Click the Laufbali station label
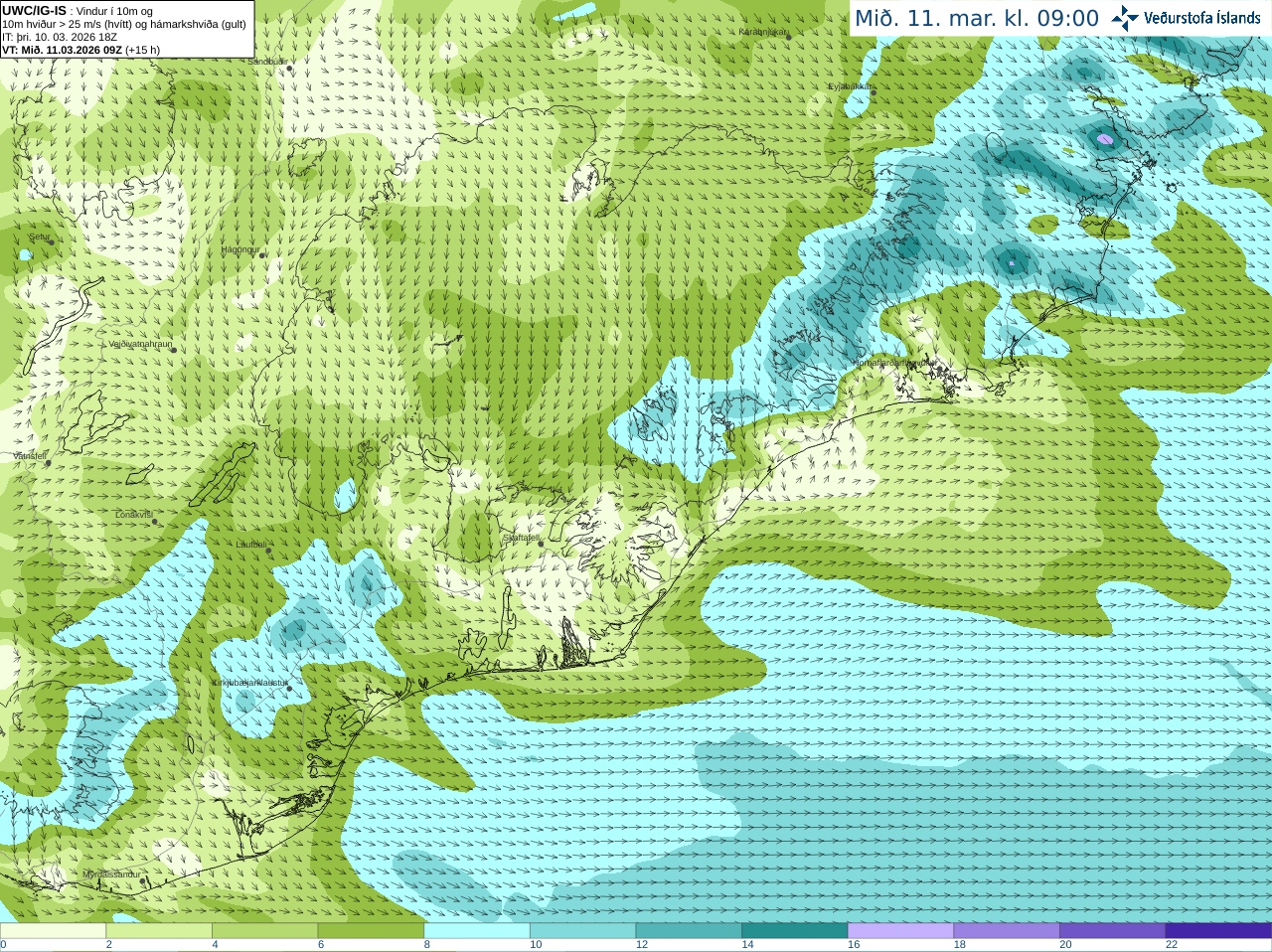Screen dimensions: 1272x952 coord(251,545)
